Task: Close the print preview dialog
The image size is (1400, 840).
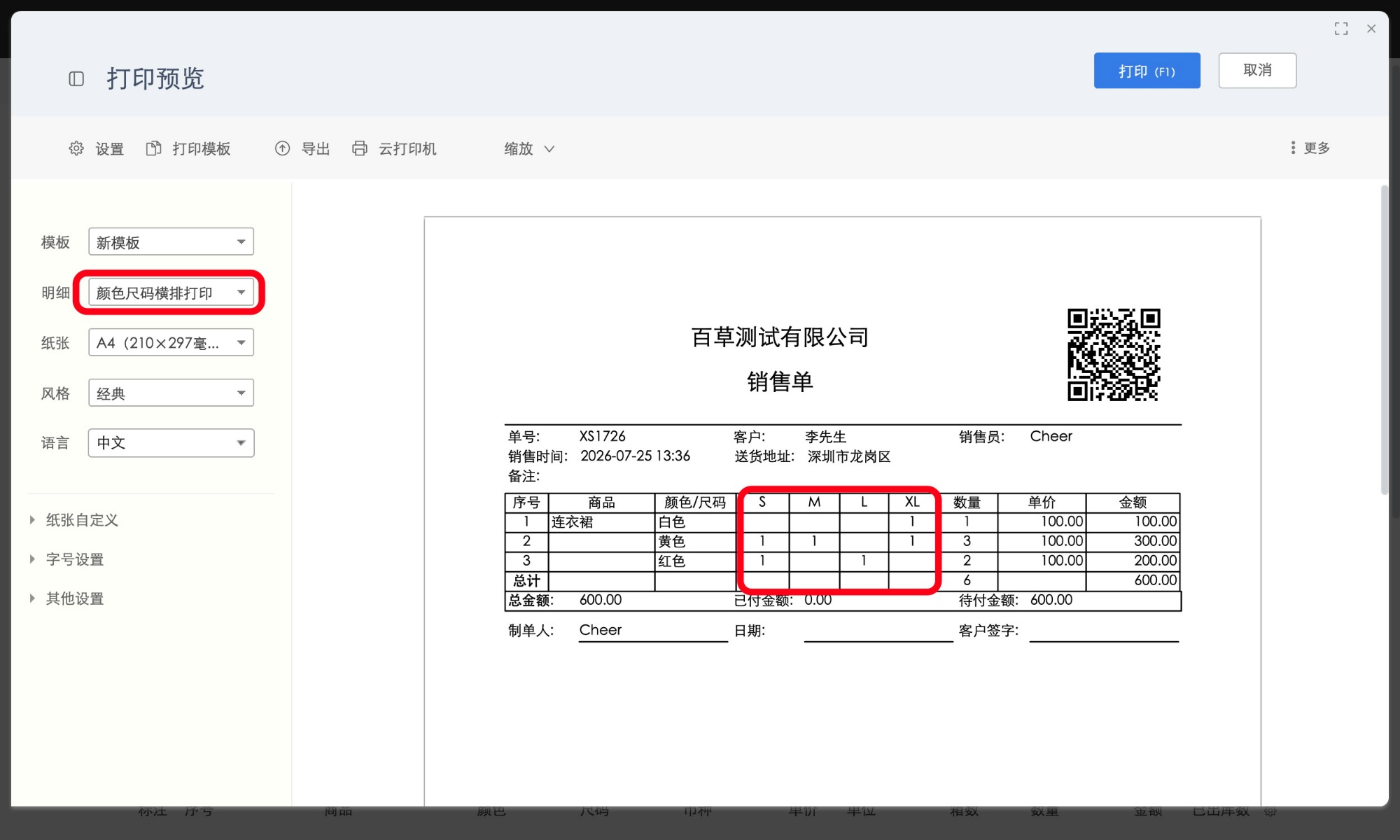Action: click(x=1371, y=29)
